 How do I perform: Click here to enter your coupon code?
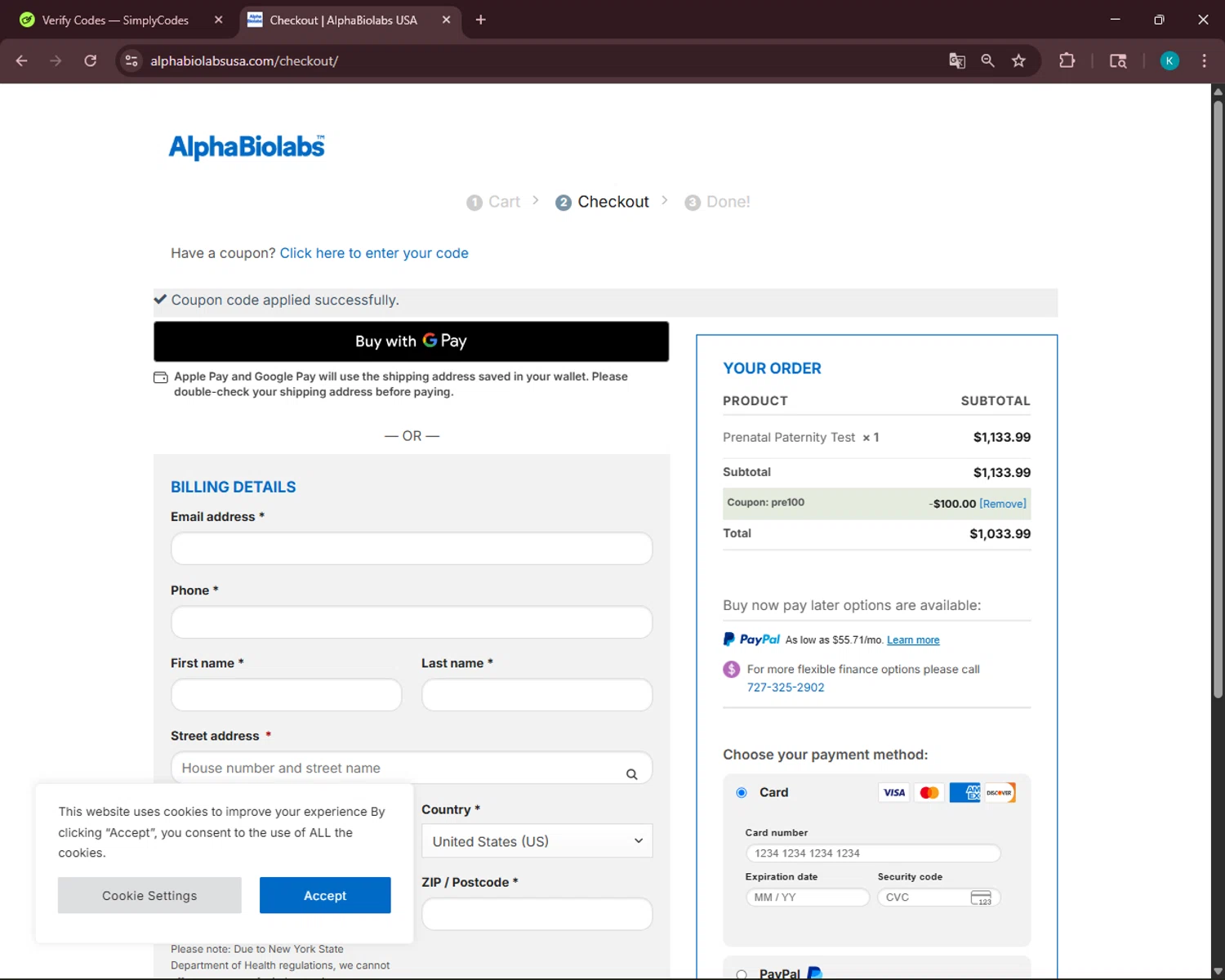tap(374, 253)
